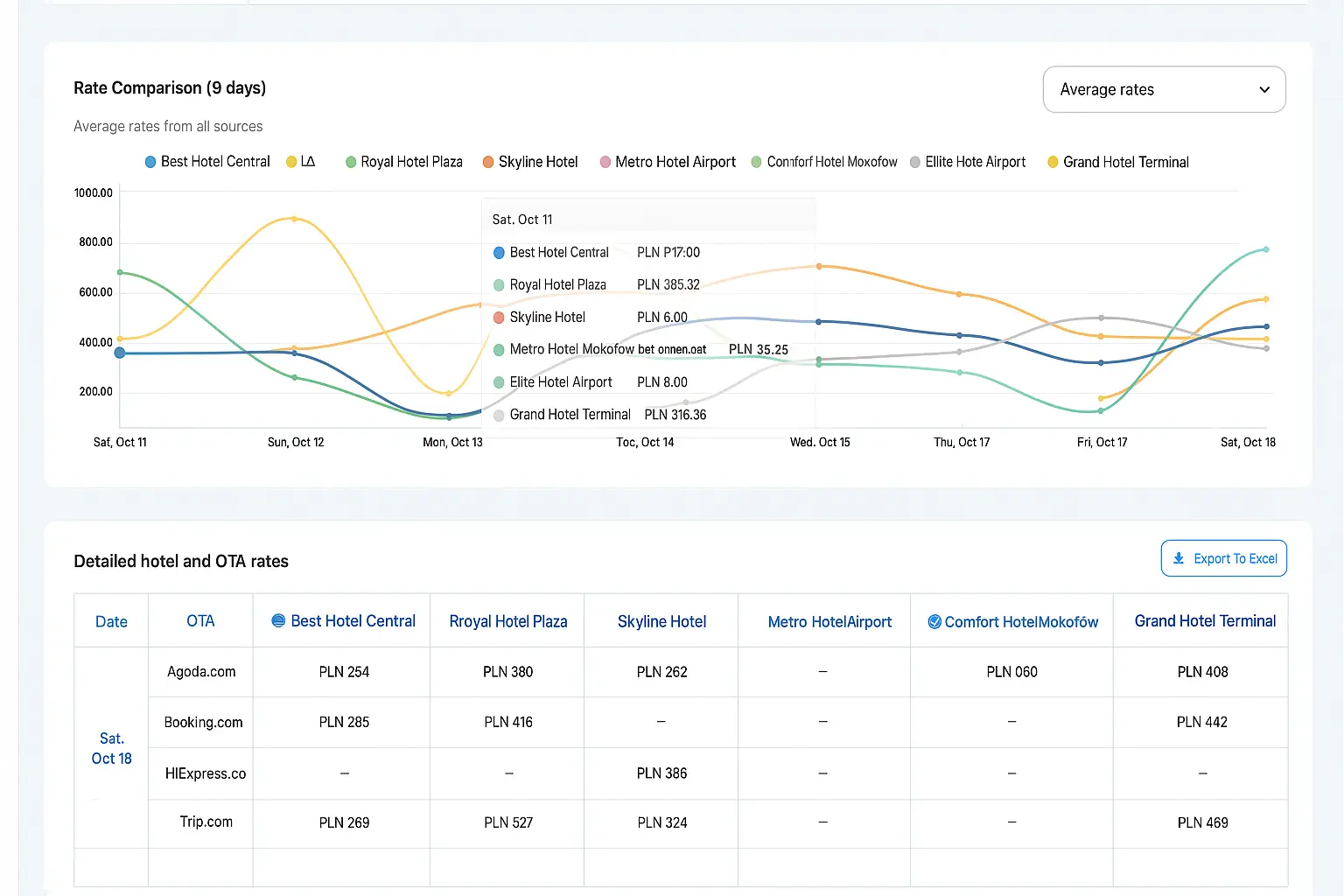Click the download icon in Export To Excel

(x=1179, y=558)
